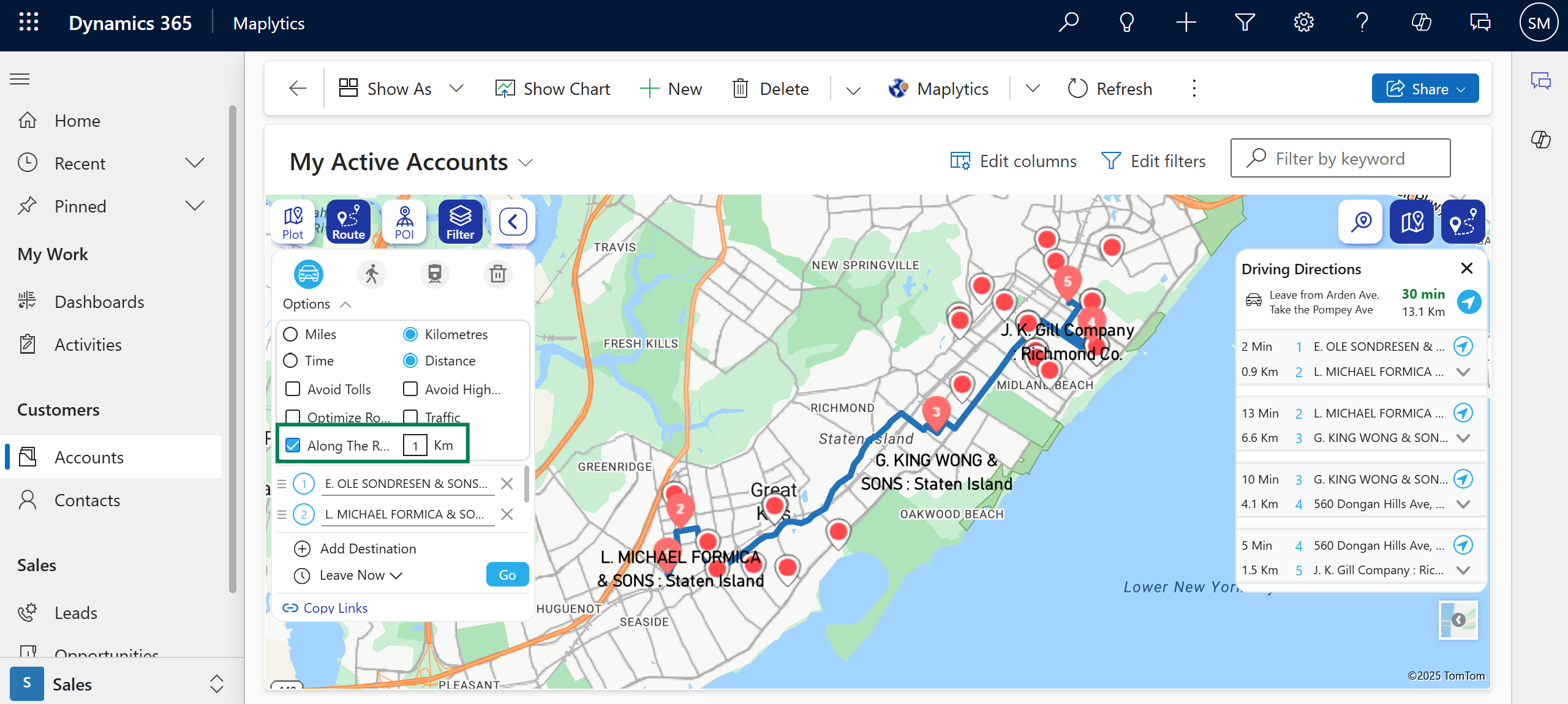Select walking travel mode icon
Viewport: 1568px width, 704px height.
point(372,274)
